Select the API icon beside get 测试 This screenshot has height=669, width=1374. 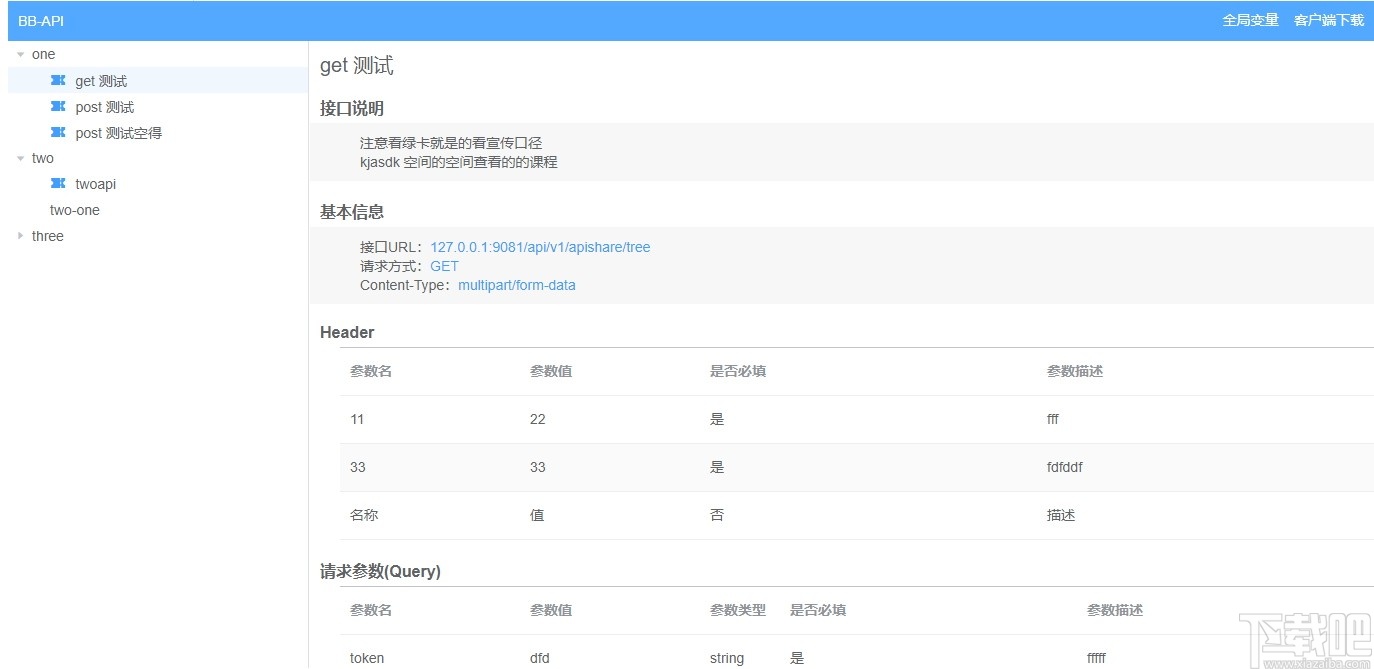pos(60,81)
